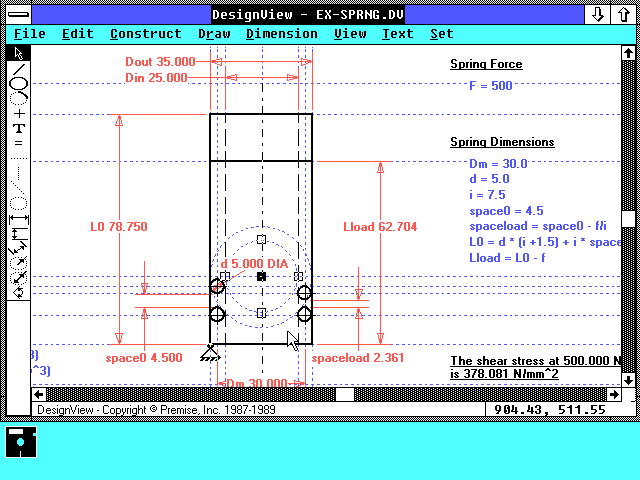
Task: Select the diameter dimension tool
Action: (18, 278)
